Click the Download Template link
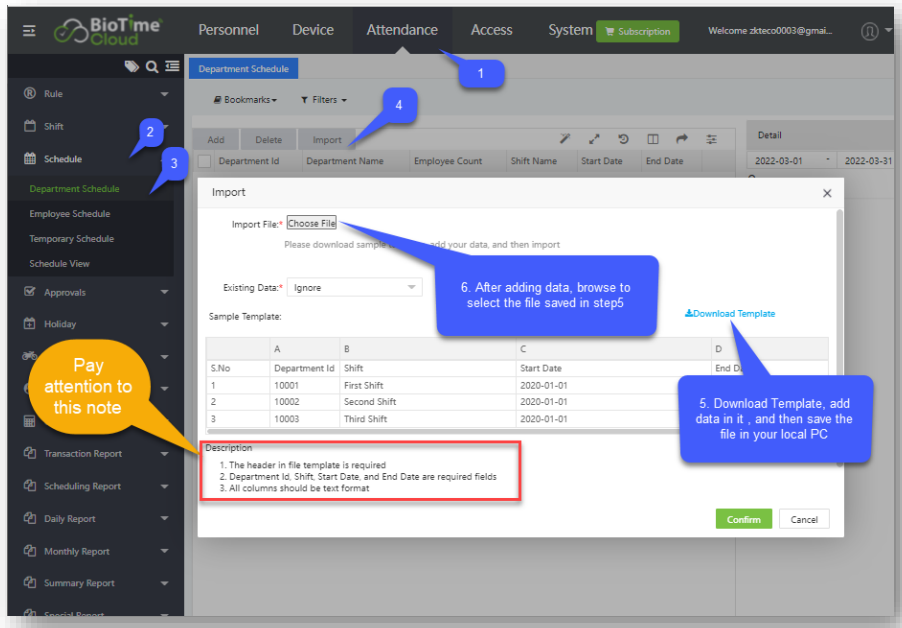Screen dimensions: 902x628 [x=730, y=314]
